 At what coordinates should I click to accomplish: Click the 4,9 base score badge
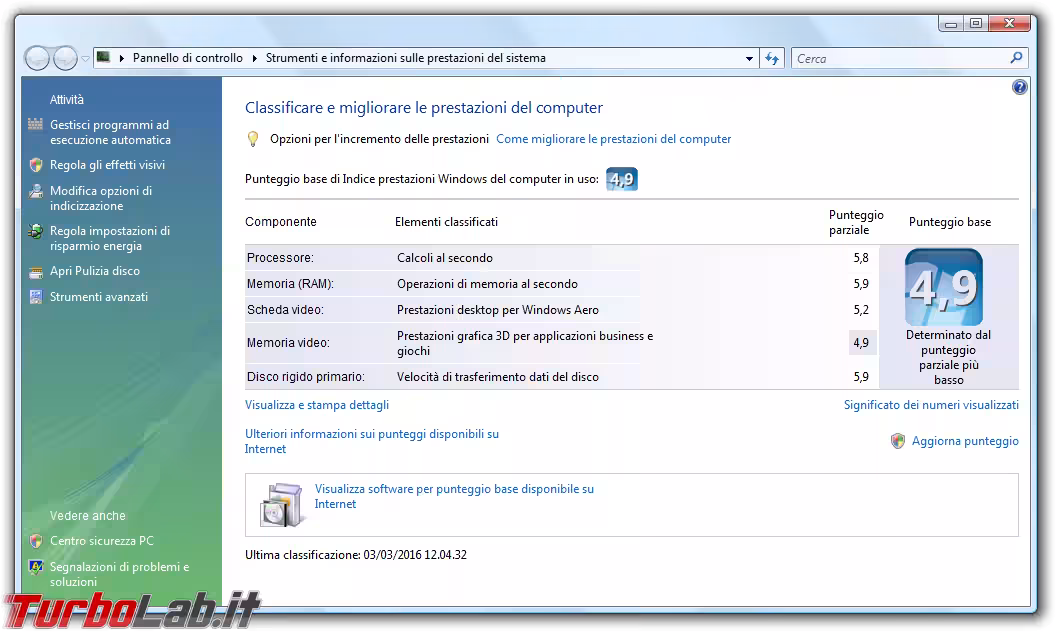click(x=944, y=288)
